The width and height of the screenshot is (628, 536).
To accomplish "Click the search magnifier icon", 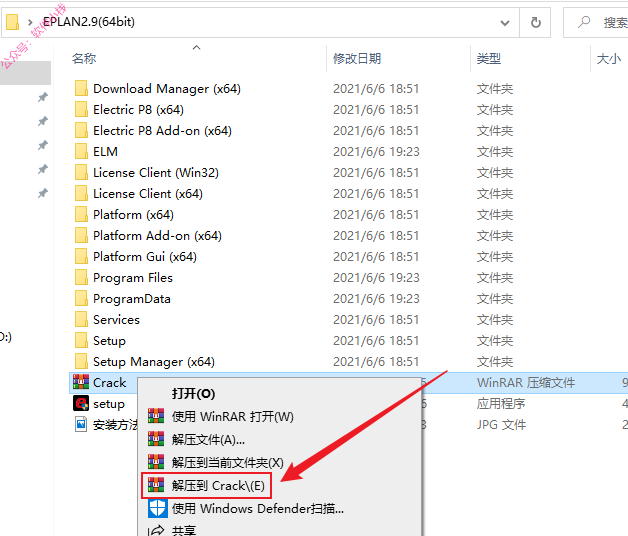I will point(584,22).
